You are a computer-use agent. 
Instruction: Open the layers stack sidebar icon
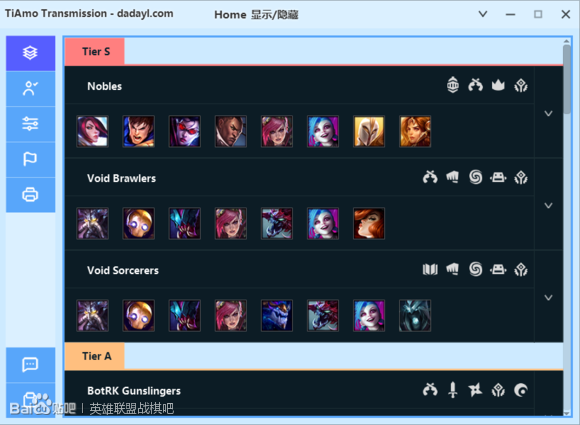click(30, 53)
